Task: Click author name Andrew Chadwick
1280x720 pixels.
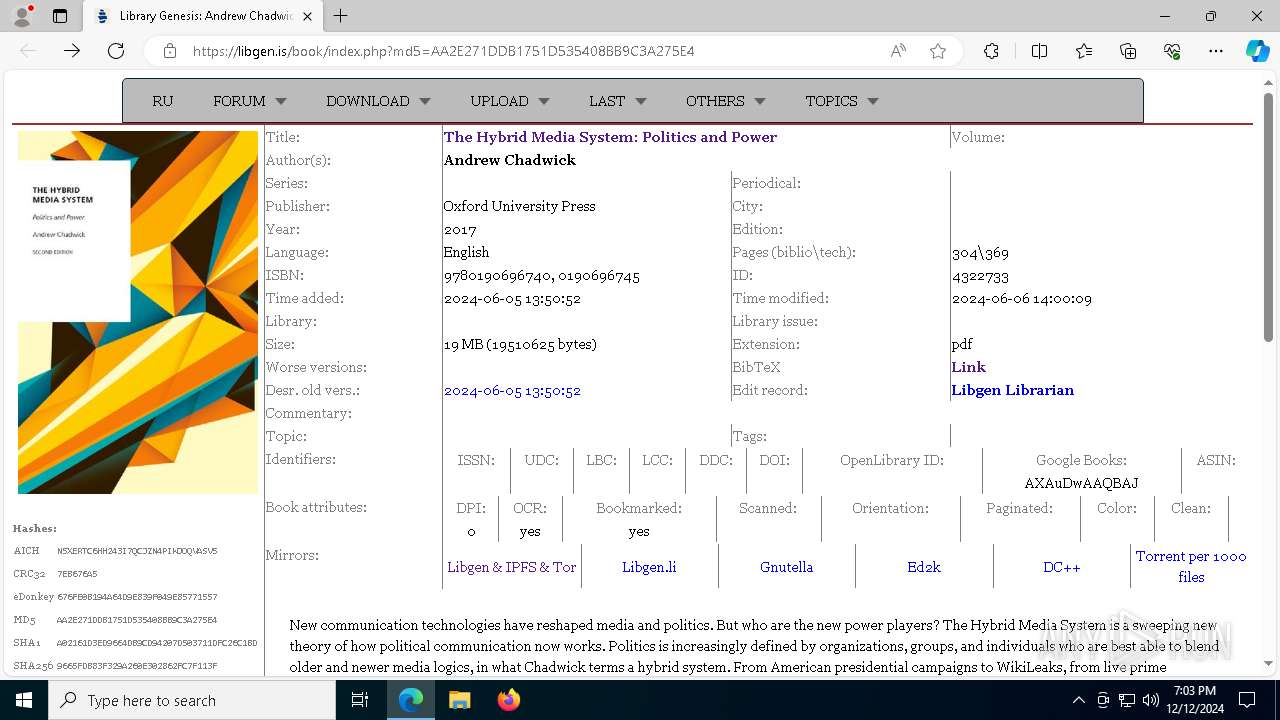Action: 510,160
